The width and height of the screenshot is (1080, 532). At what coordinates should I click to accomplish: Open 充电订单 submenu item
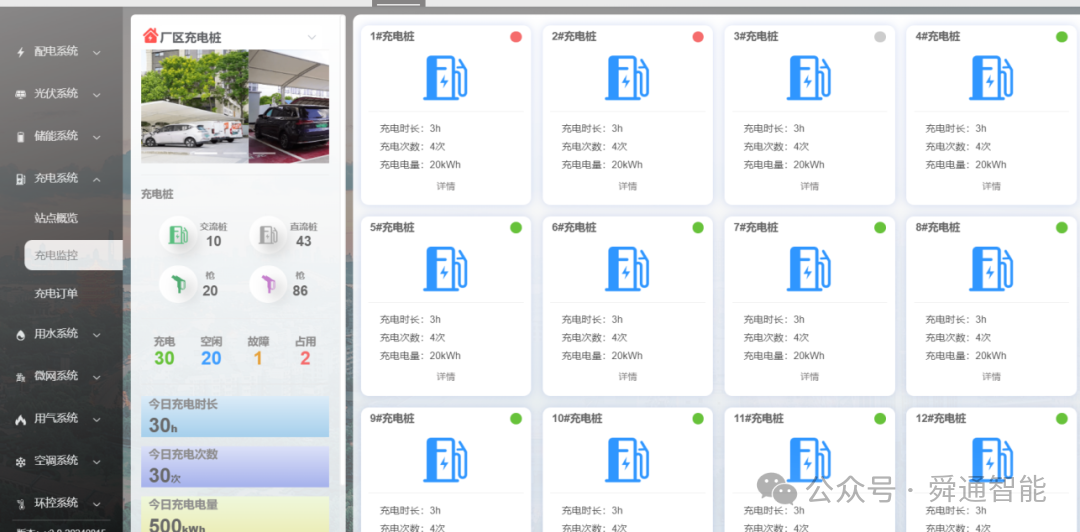[56, 294]
